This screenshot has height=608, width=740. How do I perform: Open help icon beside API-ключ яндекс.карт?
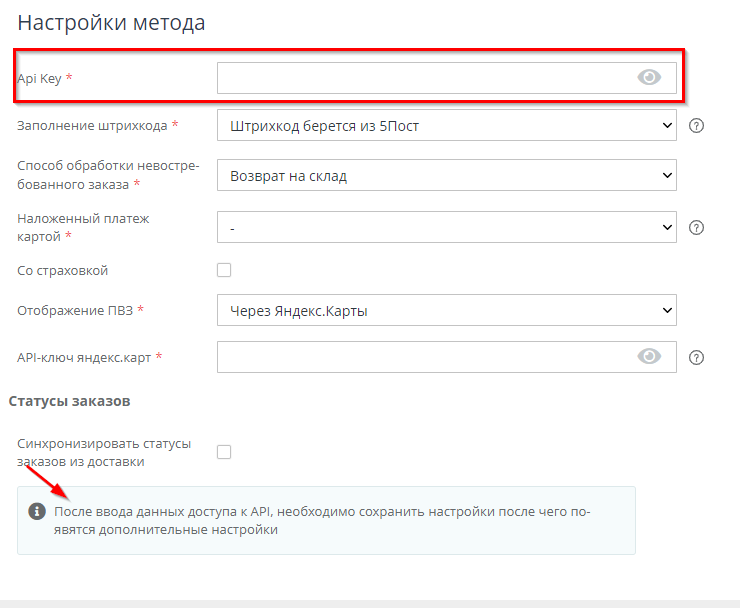(x=698, y=357)
